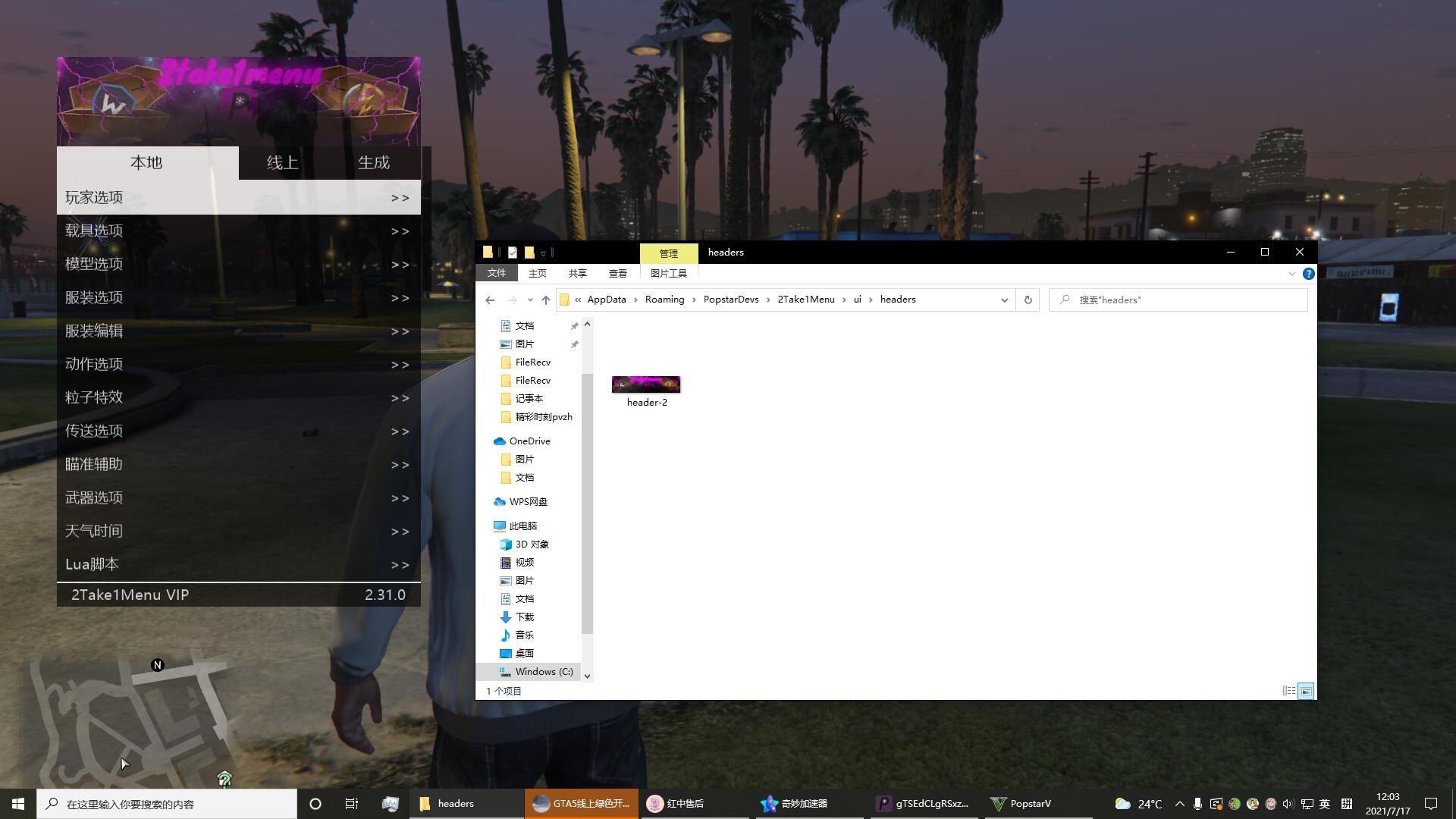
Task: Select pinned 文档 in navigation pane
Action: point(525,326)
